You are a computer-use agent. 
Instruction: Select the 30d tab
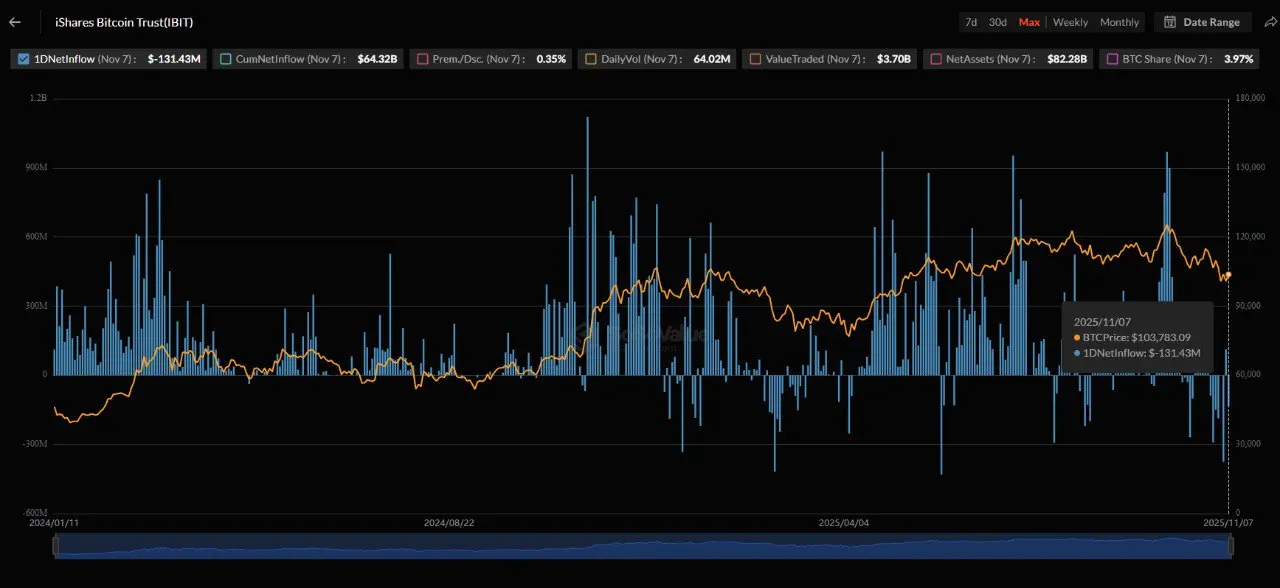point(997,21)
